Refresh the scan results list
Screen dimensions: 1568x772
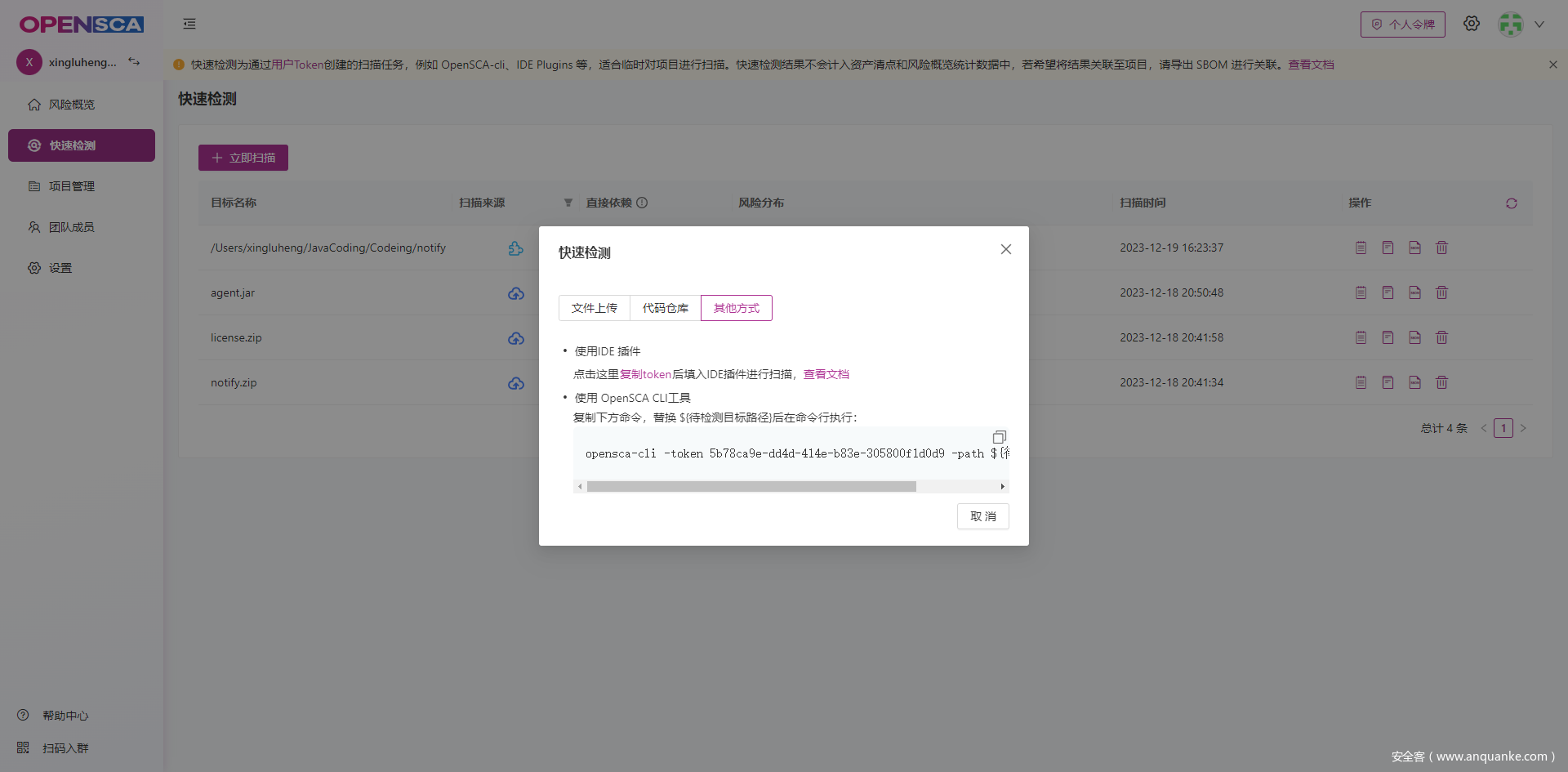click(1512, 203)
